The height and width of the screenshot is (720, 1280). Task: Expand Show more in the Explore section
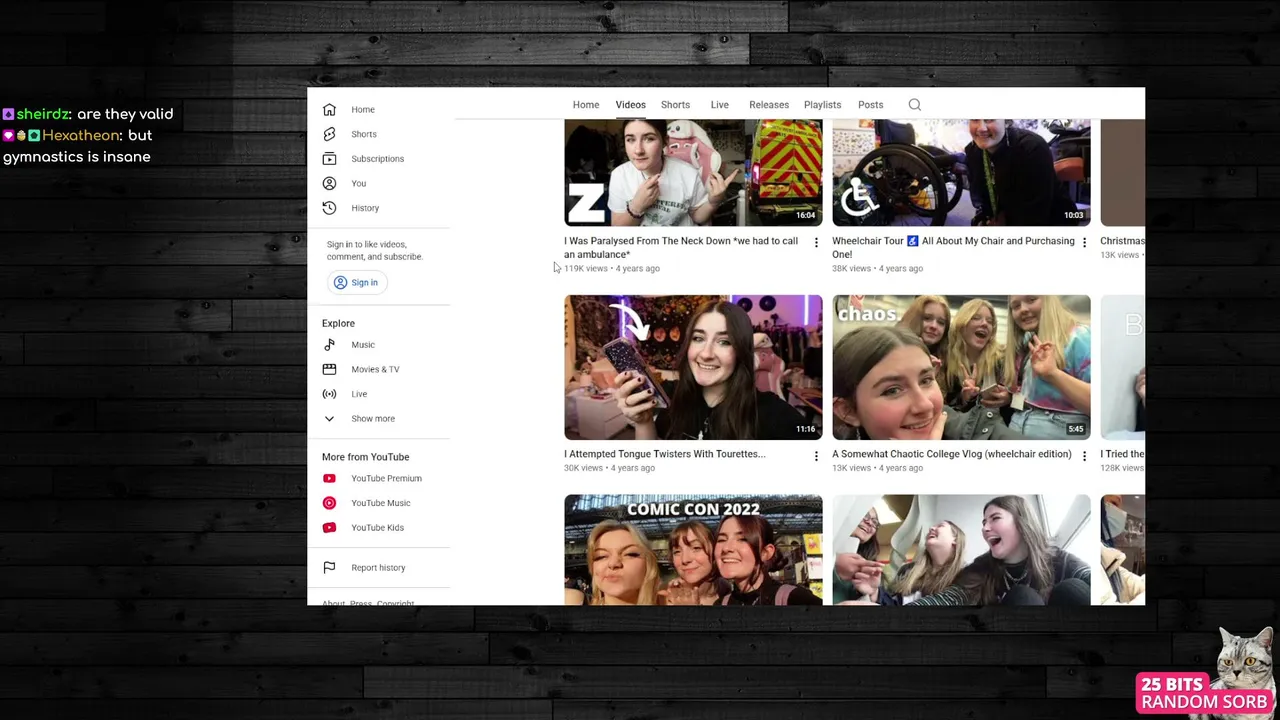[x=372, y=418]
